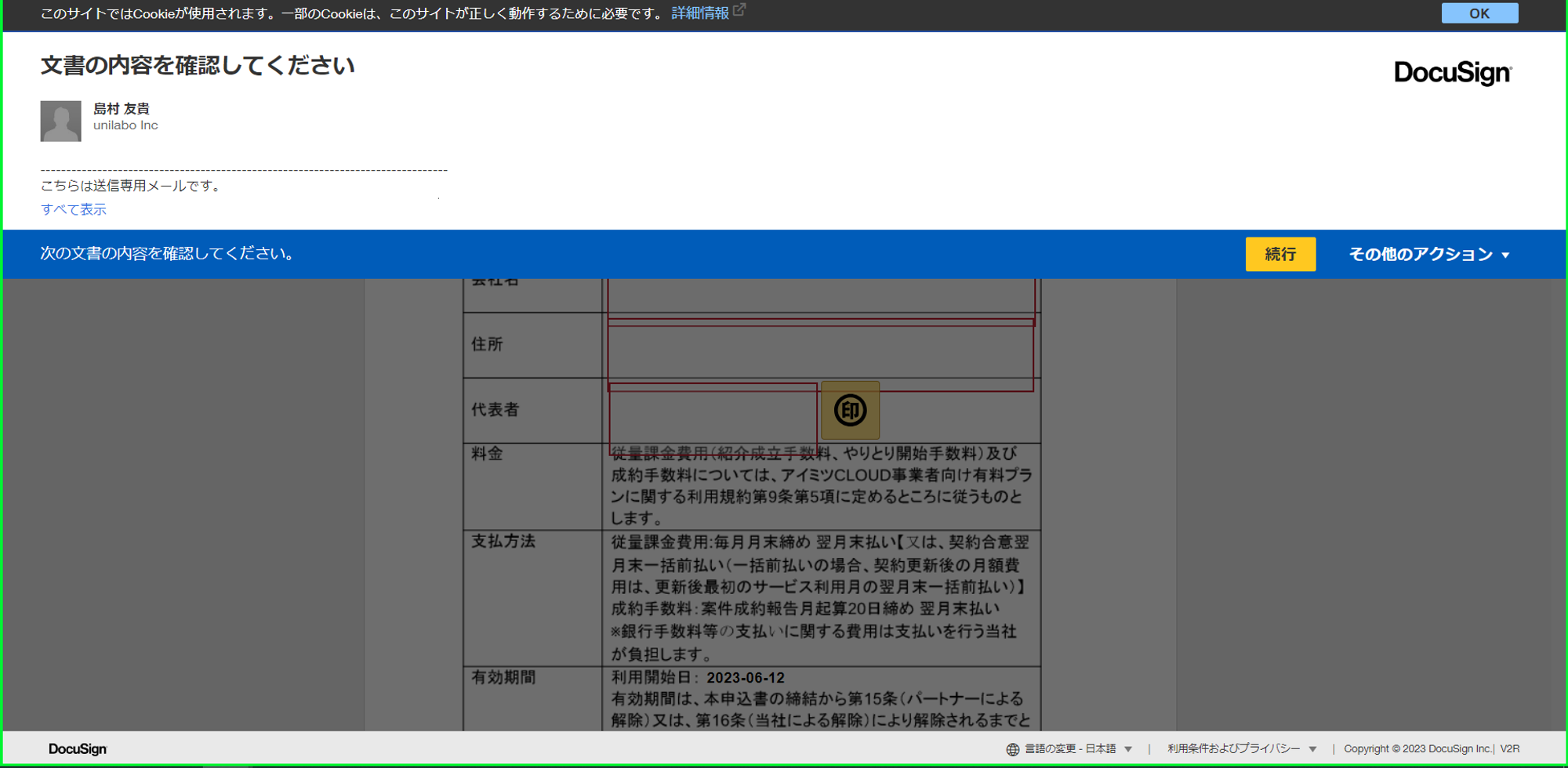Click the Copyright 2023 DocuSign text

pos(1417,749)
